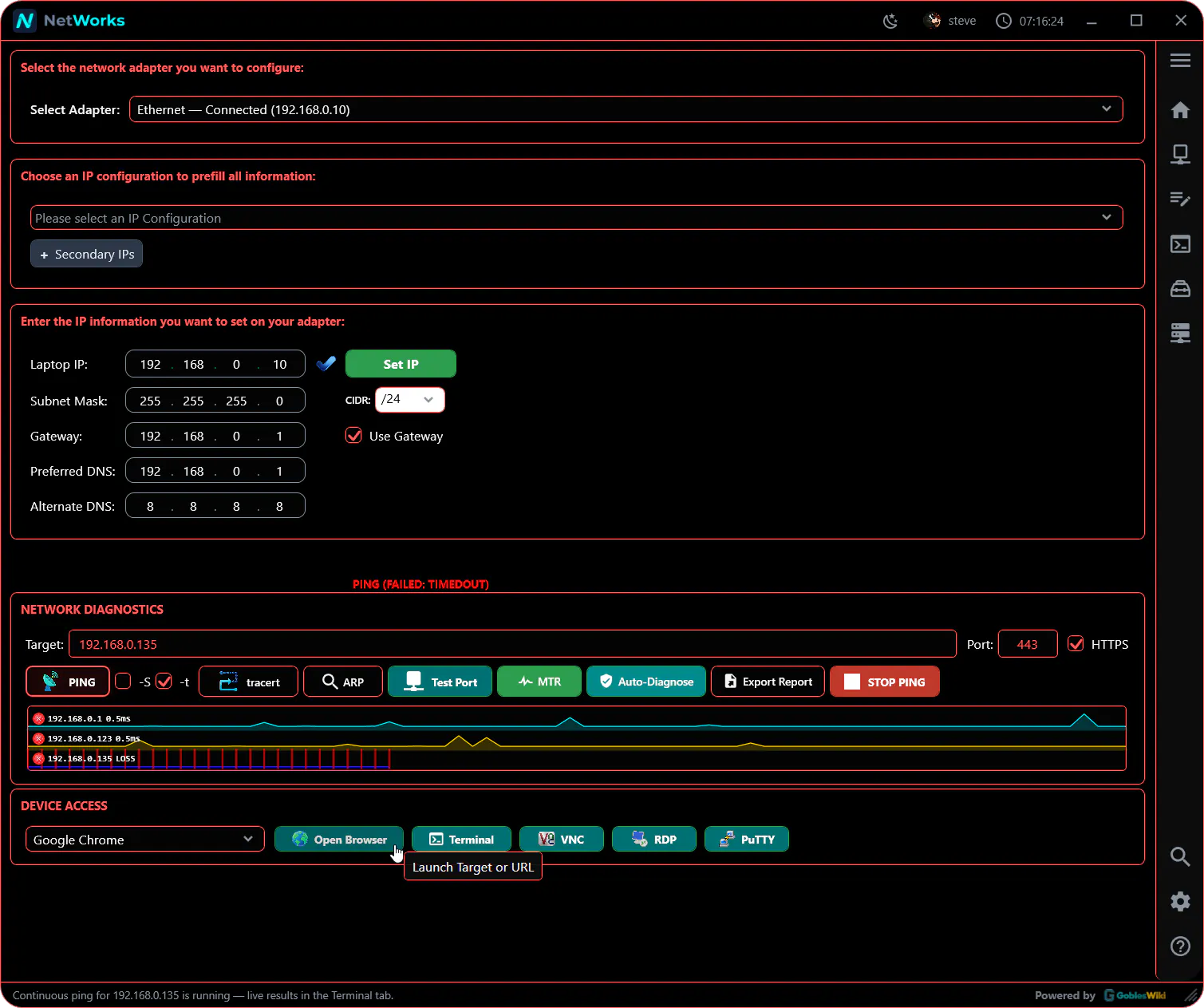The height and width of the screenshot is (1008, 1204).
Task: Click the cyan spike in 192.168.0.1 graph
Action: pyautogui.click(x=1084, y=721)
